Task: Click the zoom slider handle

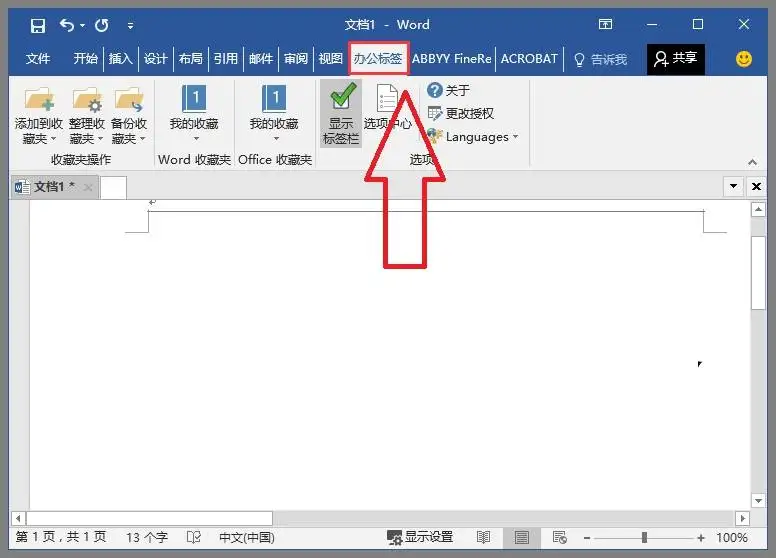Action: tap(645, 538)
